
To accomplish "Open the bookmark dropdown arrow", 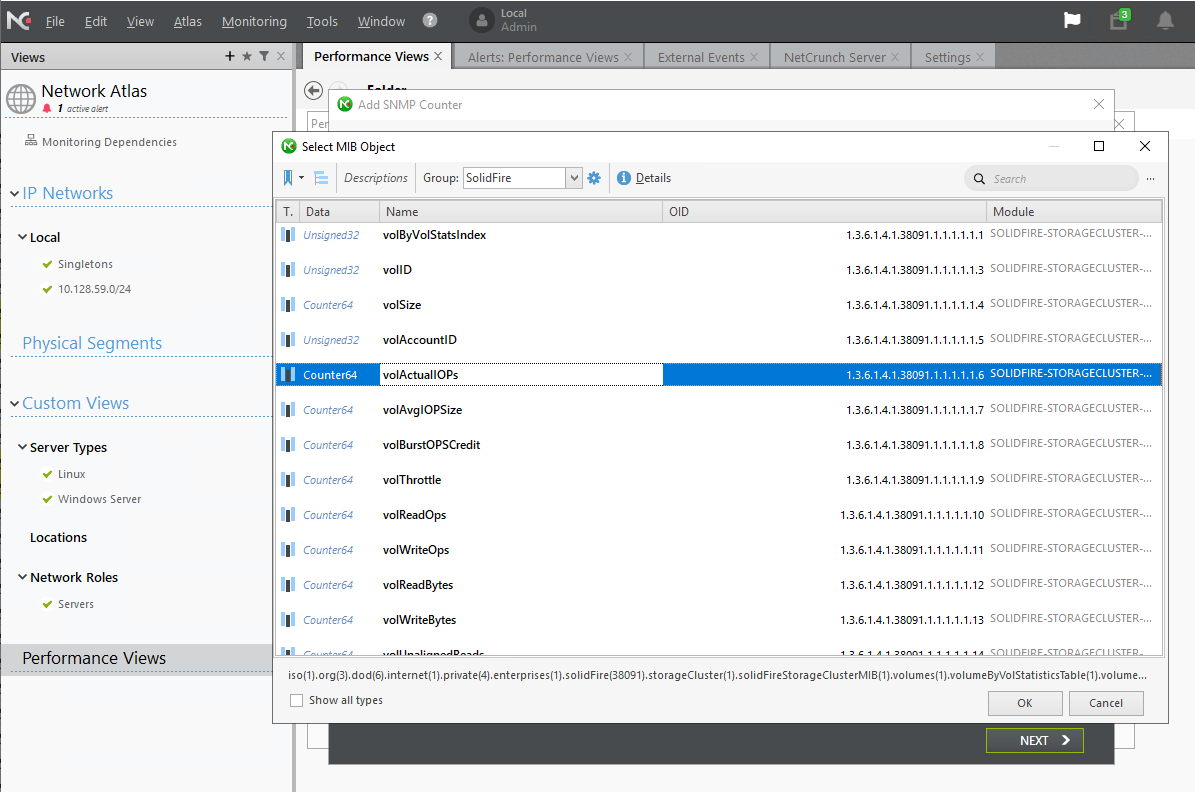I will (x=301, y=178).
